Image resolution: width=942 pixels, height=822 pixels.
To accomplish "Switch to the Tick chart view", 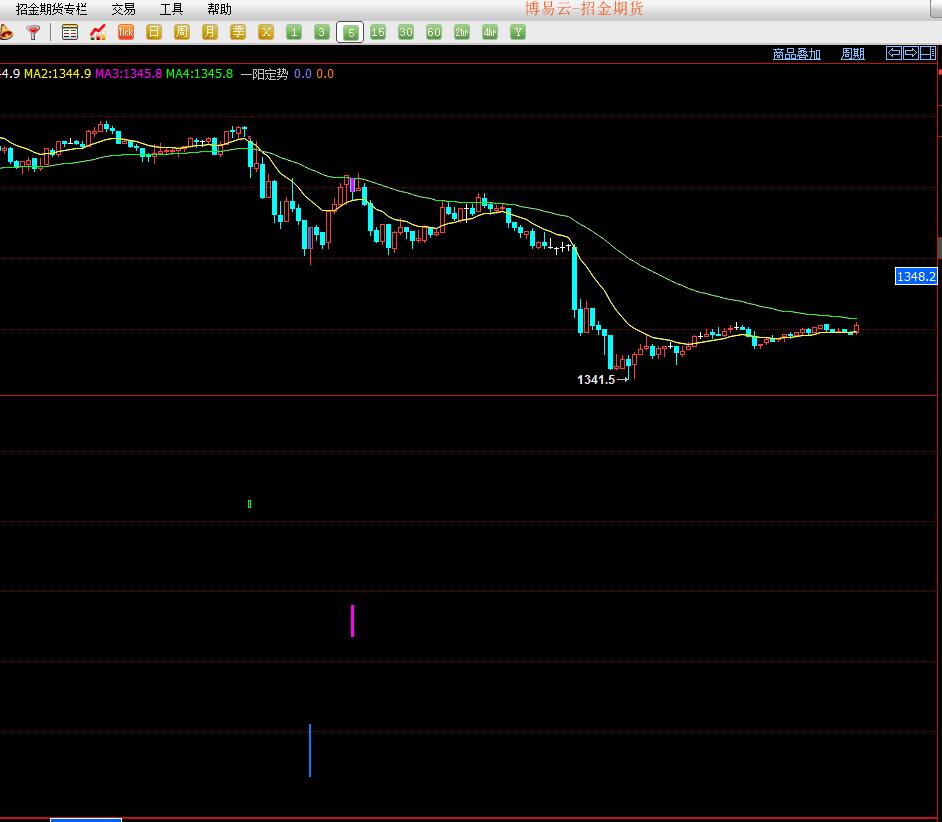I will coord(126,32).
